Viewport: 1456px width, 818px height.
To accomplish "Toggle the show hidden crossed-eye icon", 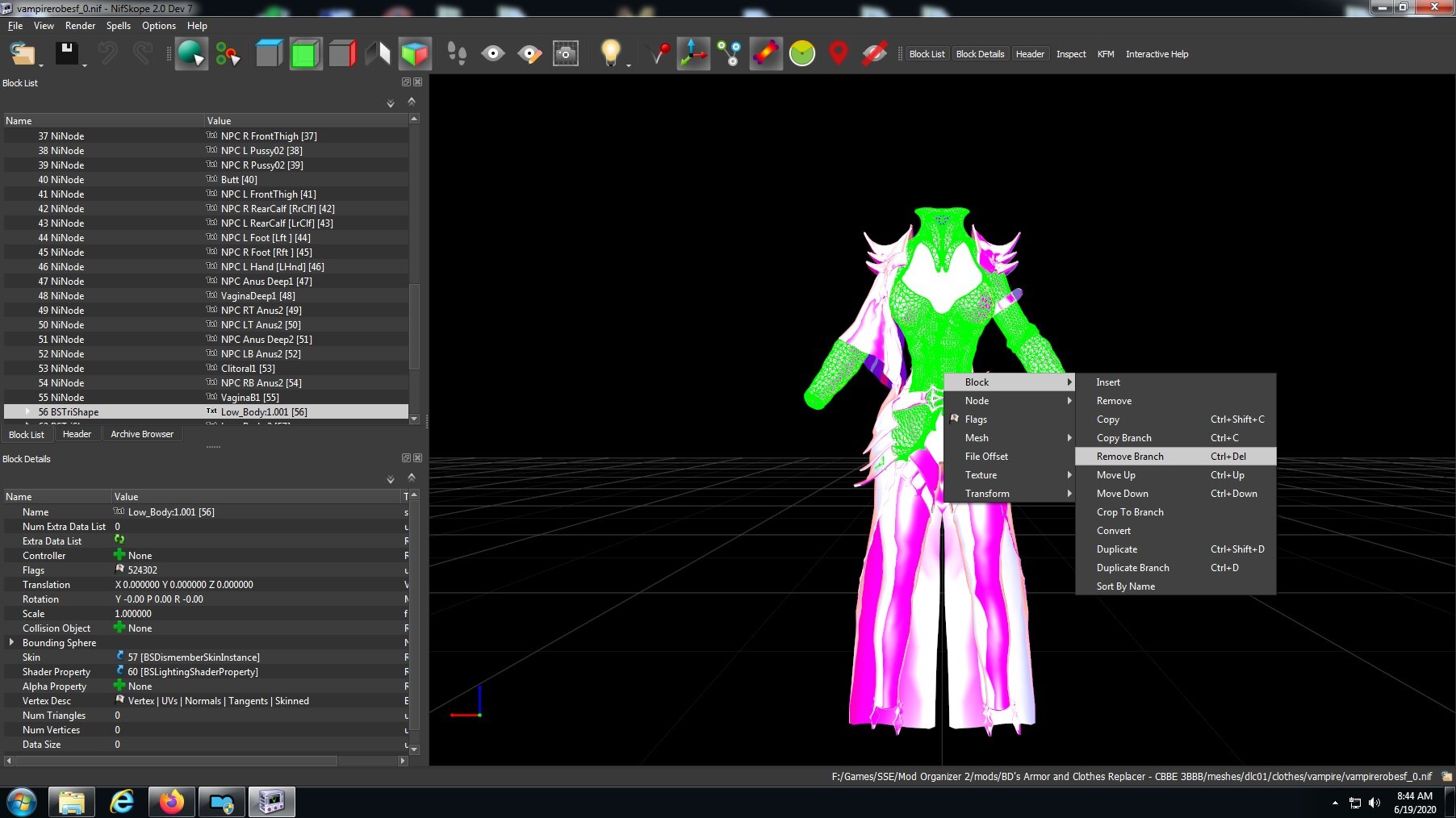I will click(x=875, y=54).
